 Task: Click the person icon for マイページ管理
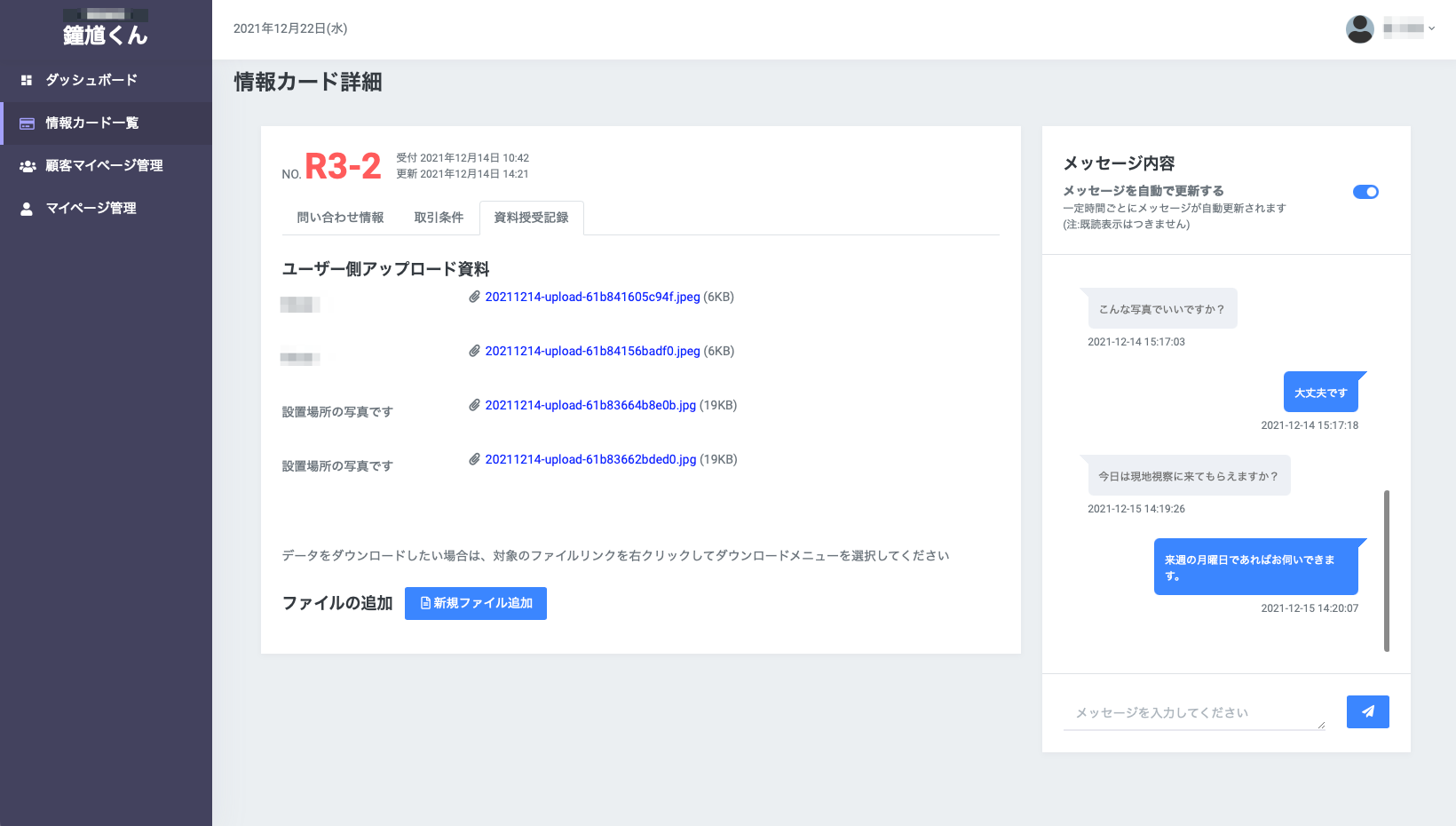27,209
